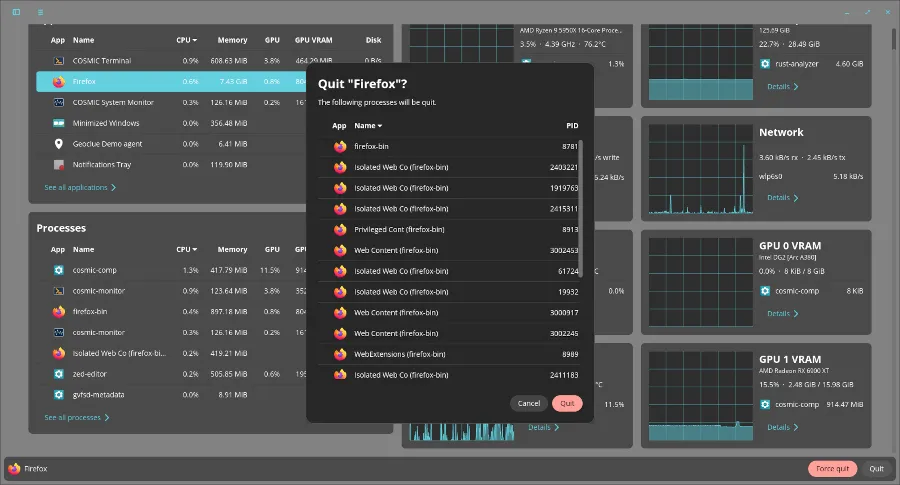Click COSMIC Terminal app icon in list

pyautogui.click(x=59, y=61)
